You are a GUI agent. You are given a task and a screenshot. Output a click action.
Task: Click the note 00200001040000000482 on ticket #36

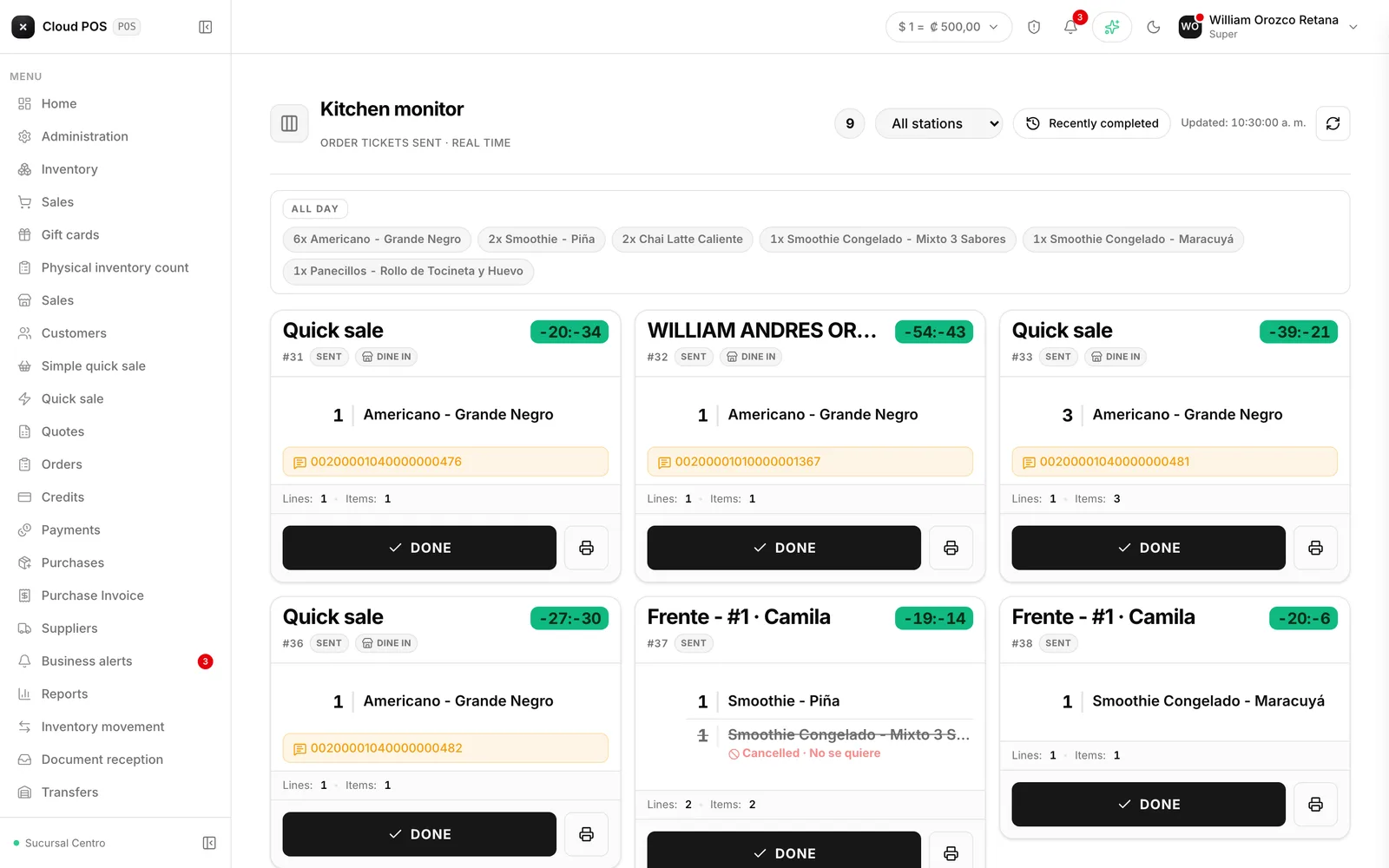tap(445, 748)
